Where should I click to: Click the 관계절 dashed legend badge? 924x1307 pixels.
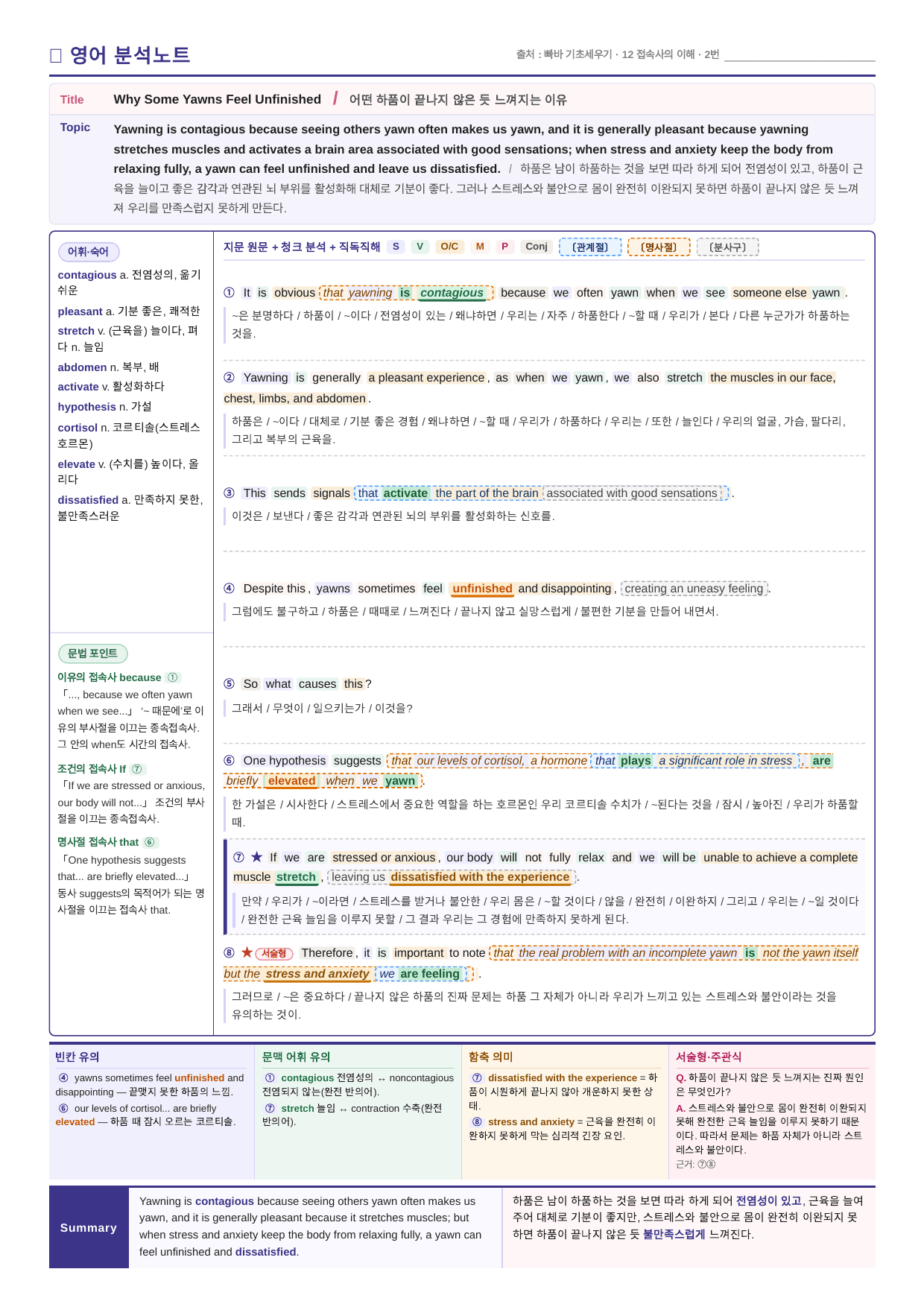(x=590, y=247)
